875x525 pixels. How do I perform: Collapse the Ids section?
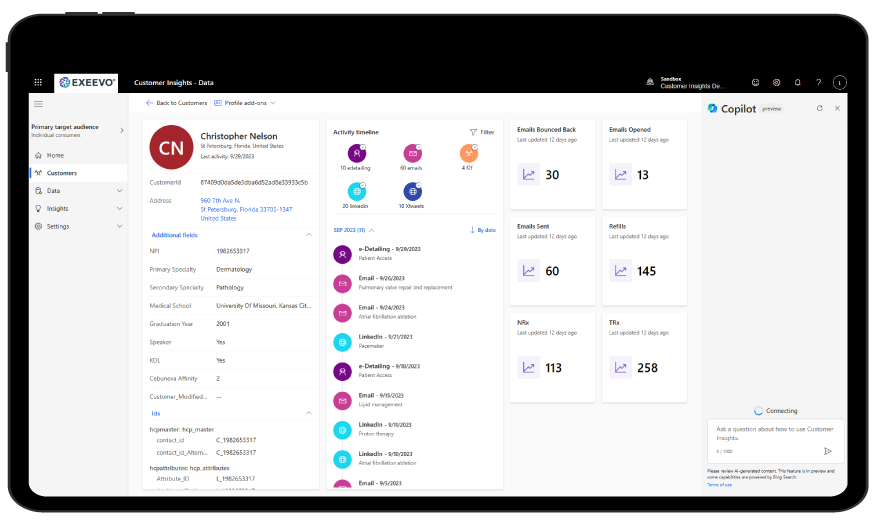(309, 413)
